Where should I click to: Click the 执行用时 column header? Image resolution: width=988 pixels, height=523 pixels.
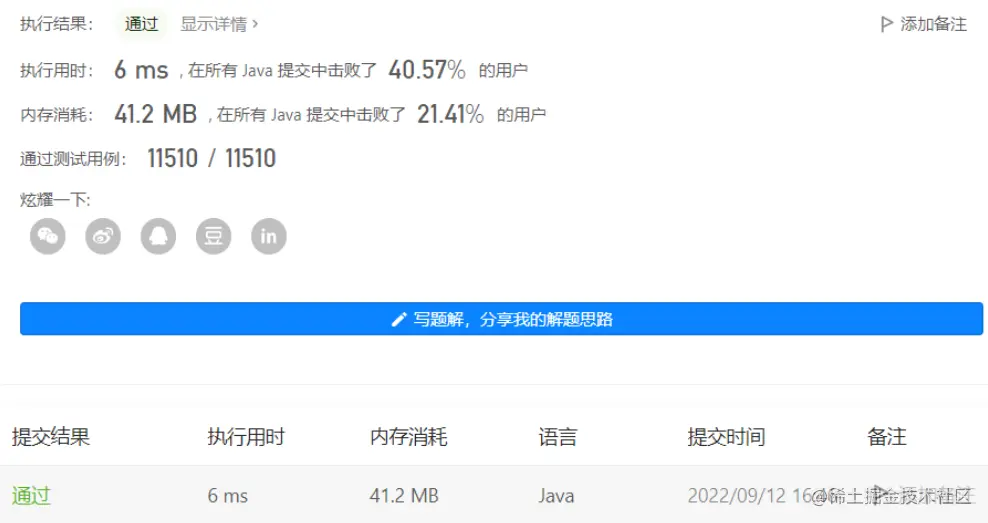tap(246, 437)
